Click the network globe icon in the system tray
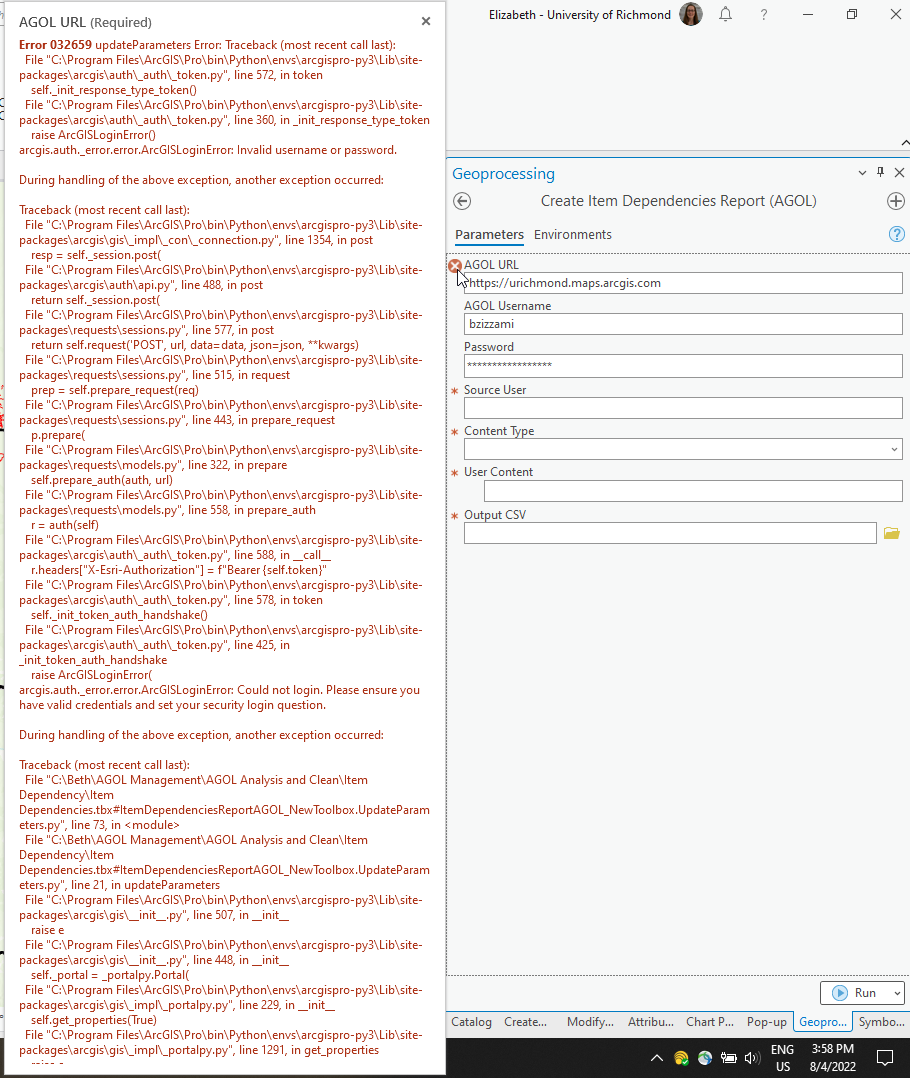 (705, 1057)
